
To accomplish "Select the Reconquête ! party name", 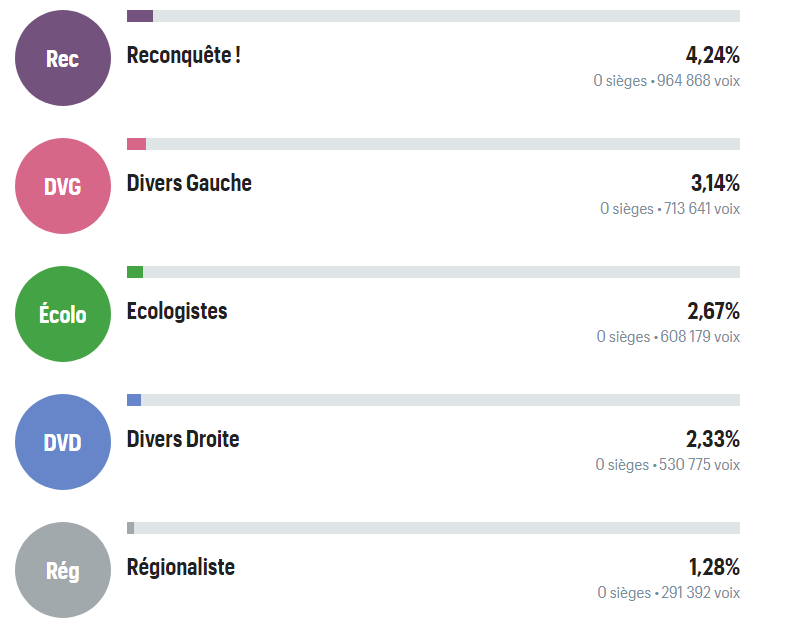I will coord(184,55).
